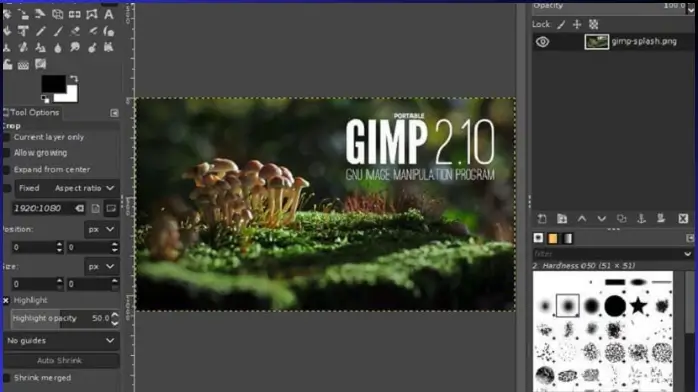
Task: Set crop aspect to landscape orientation
Action: tap(111, 208)
